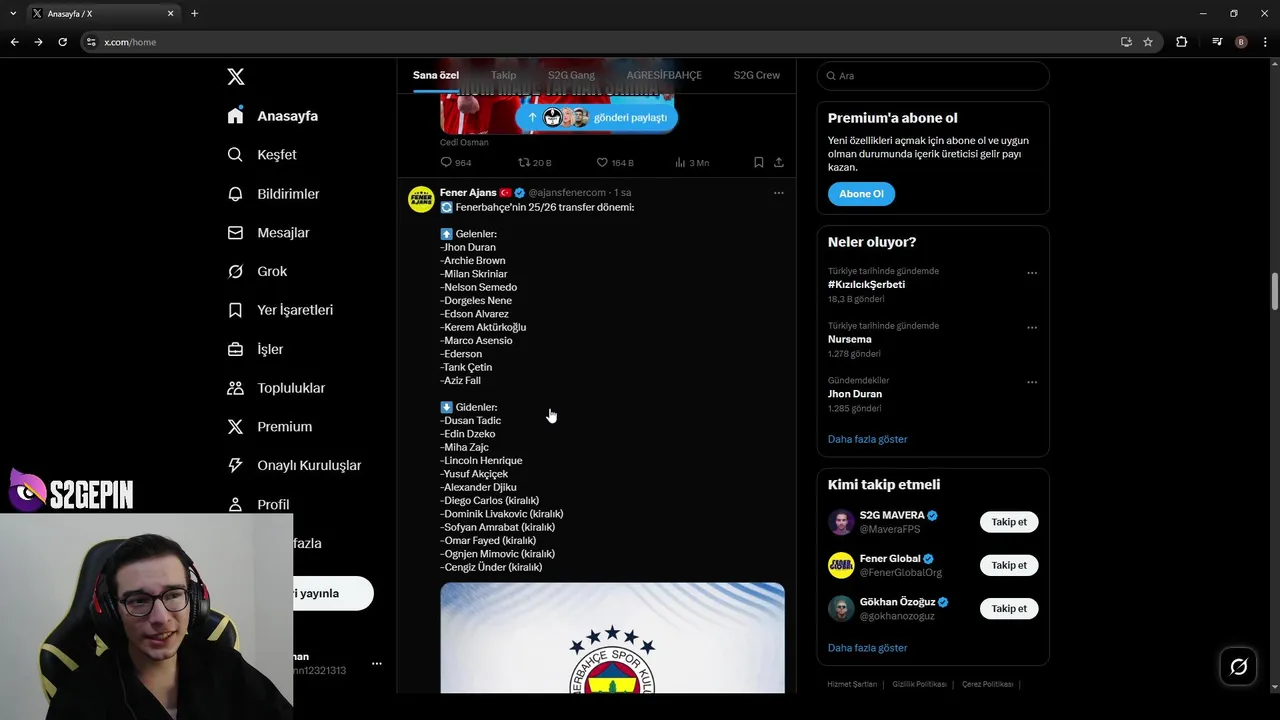1280x720 pixels.
Task: Open Premium X icon in sidebar
Action: click(x=235, y=427)
